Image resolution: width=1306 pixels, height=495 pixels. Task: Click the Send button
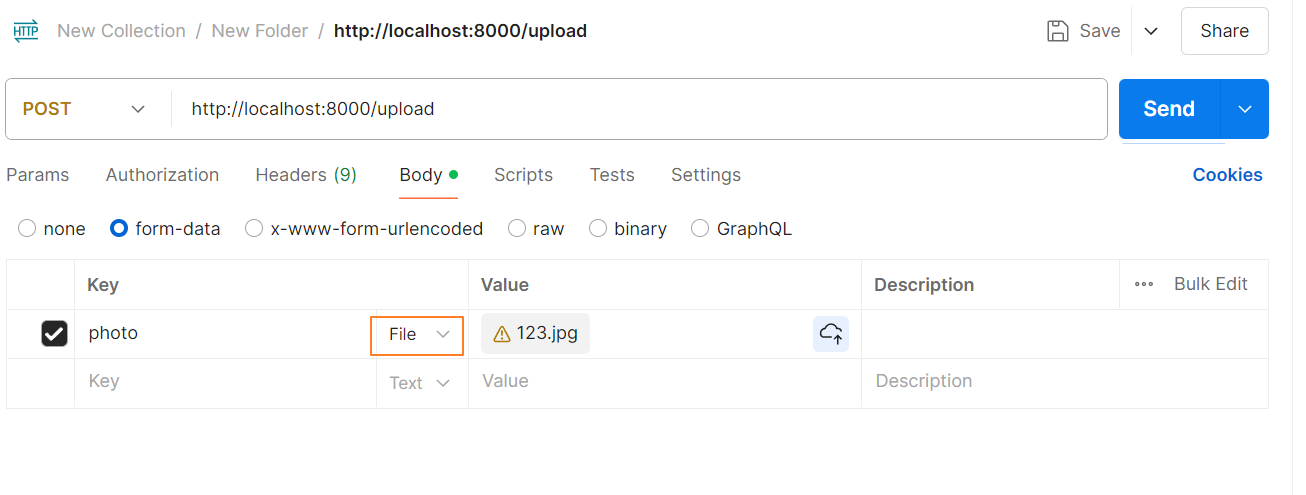coord(1169,109)
